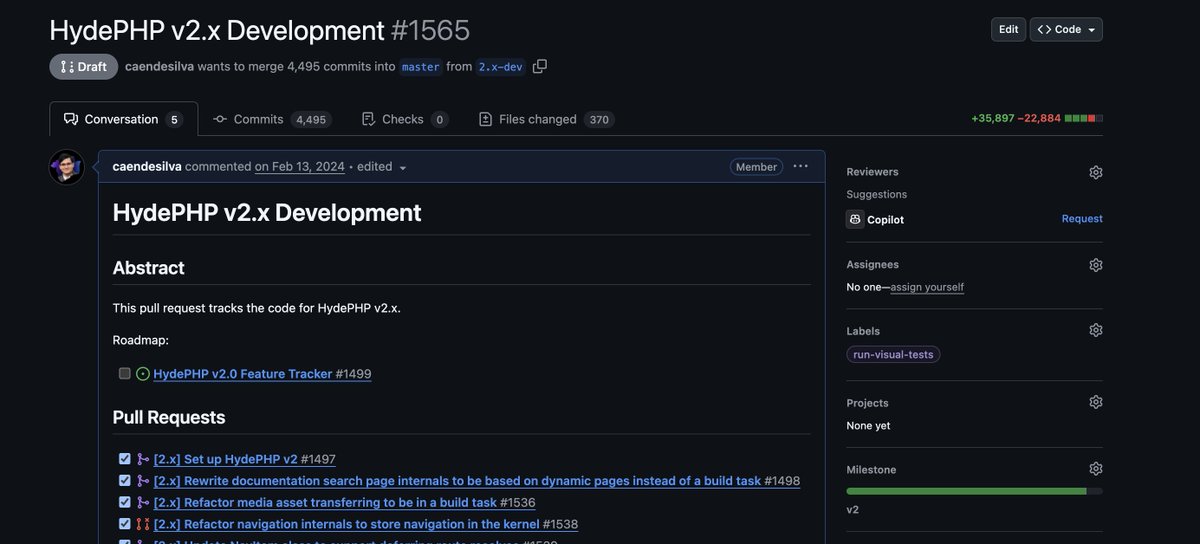Viewport: 1200px width, 544px height.
Task: Open Assignees settings gear
Action: 1096,265
